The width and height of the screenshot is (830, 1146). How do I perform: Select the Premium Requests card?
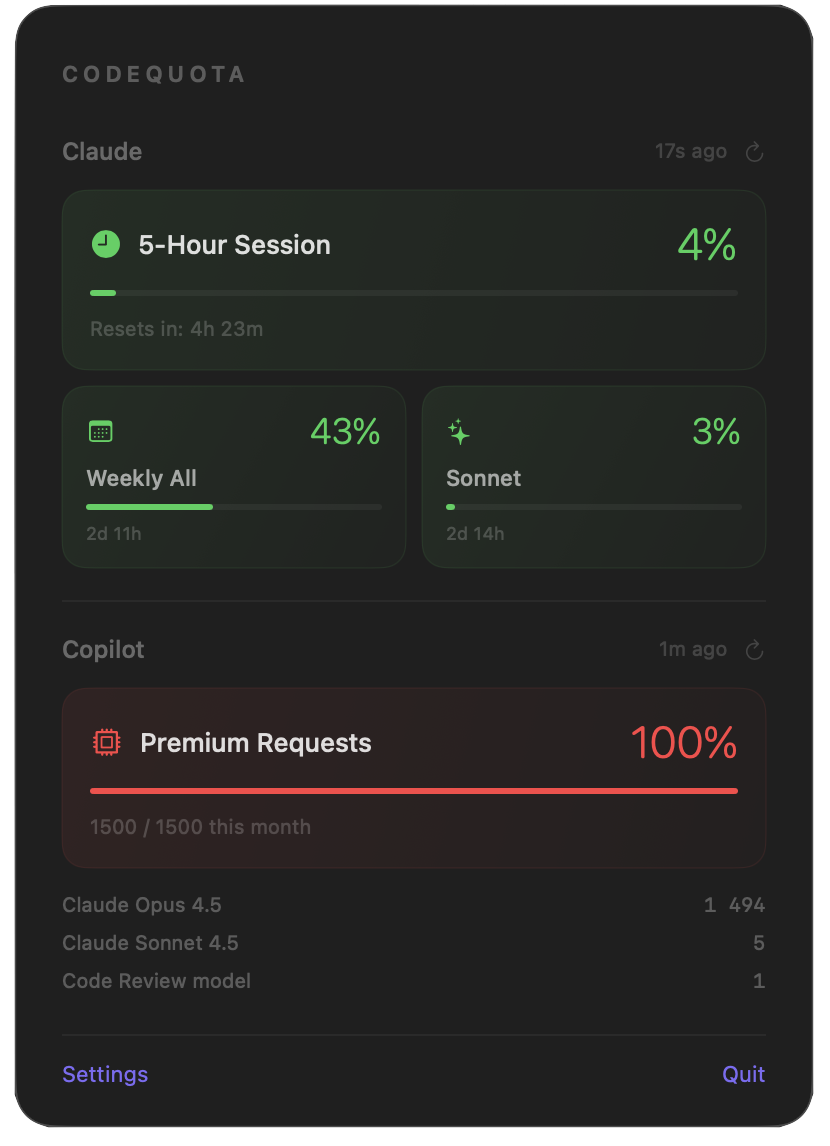click(x=413, y=777)
